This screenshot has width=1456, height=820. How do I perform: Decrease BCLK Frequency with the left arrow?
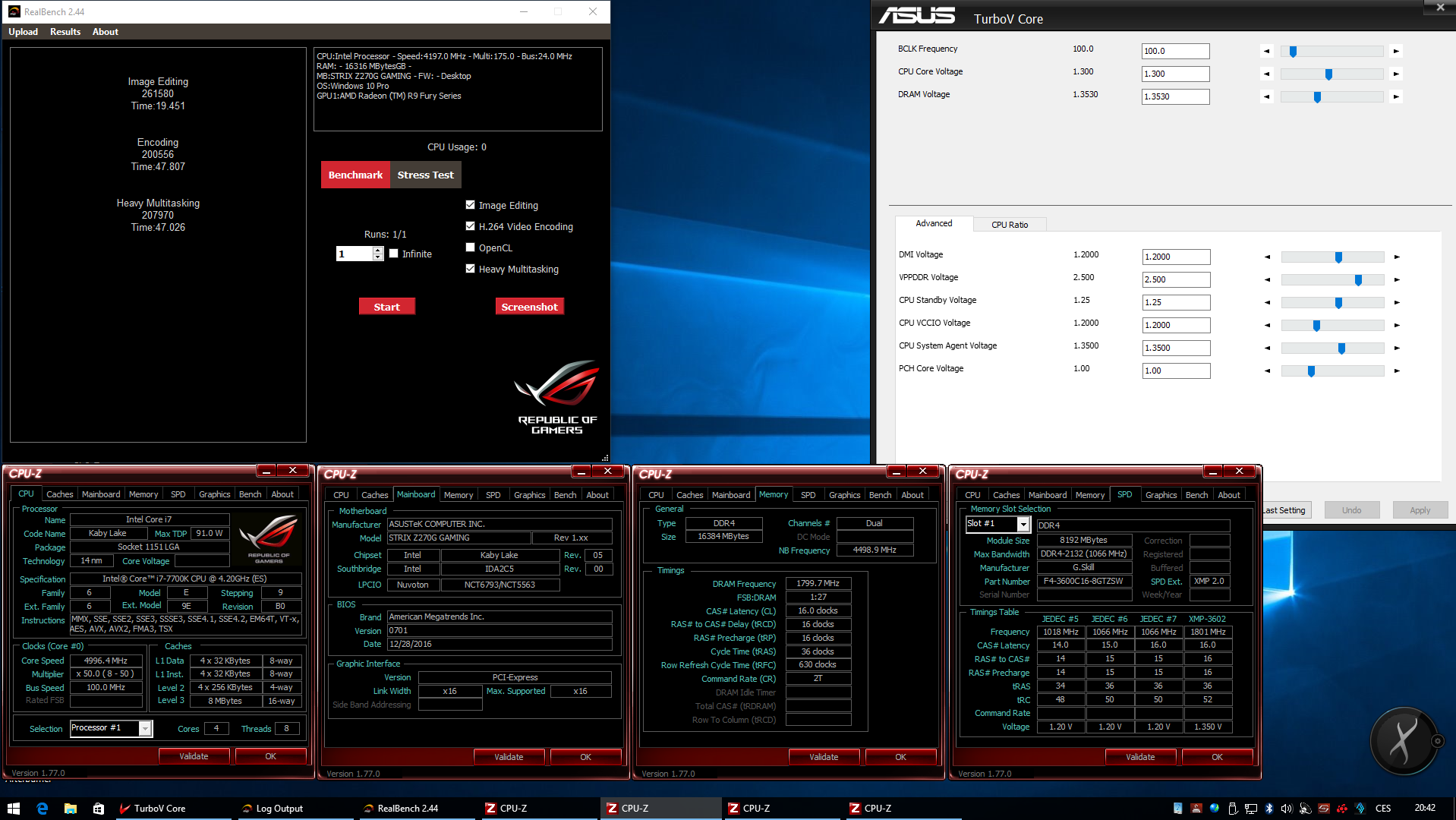point(1266,52)
